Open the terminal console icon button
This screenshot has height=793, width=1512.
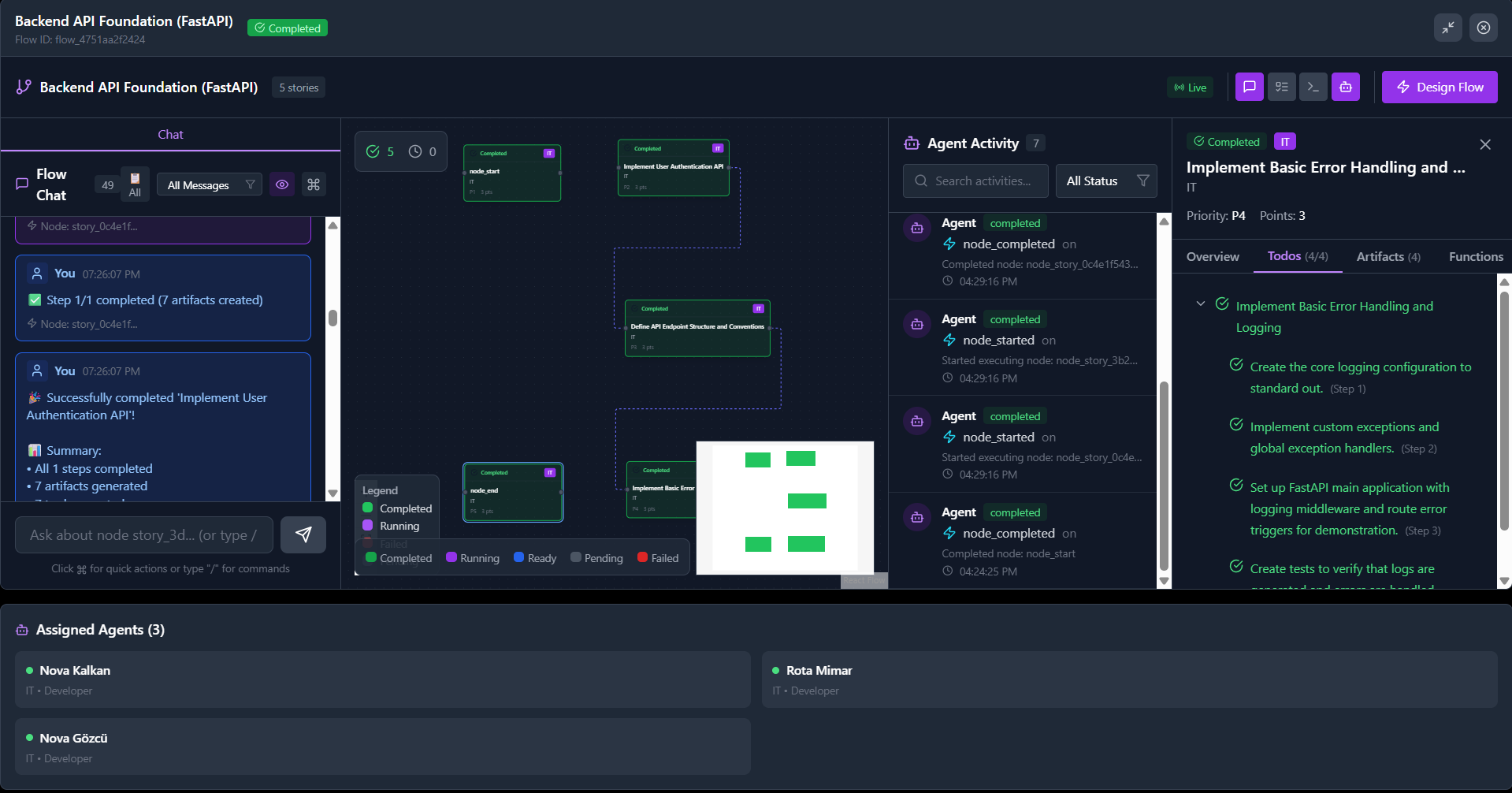tap(1313, 87)
